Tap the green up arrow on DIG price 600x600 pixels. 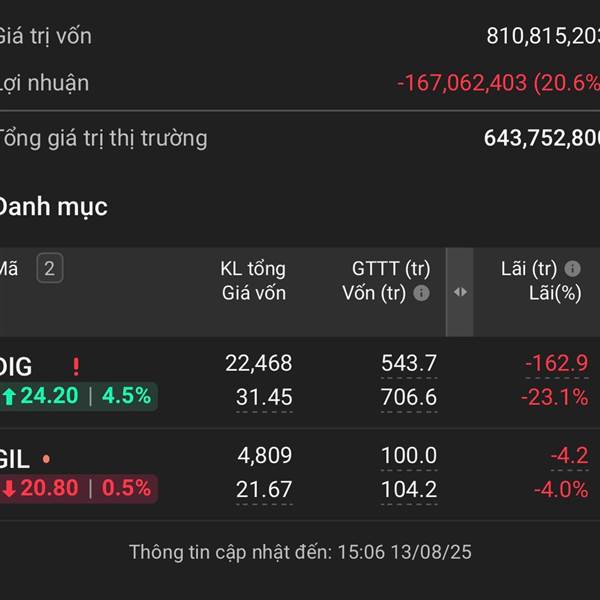tap(9, 396)
